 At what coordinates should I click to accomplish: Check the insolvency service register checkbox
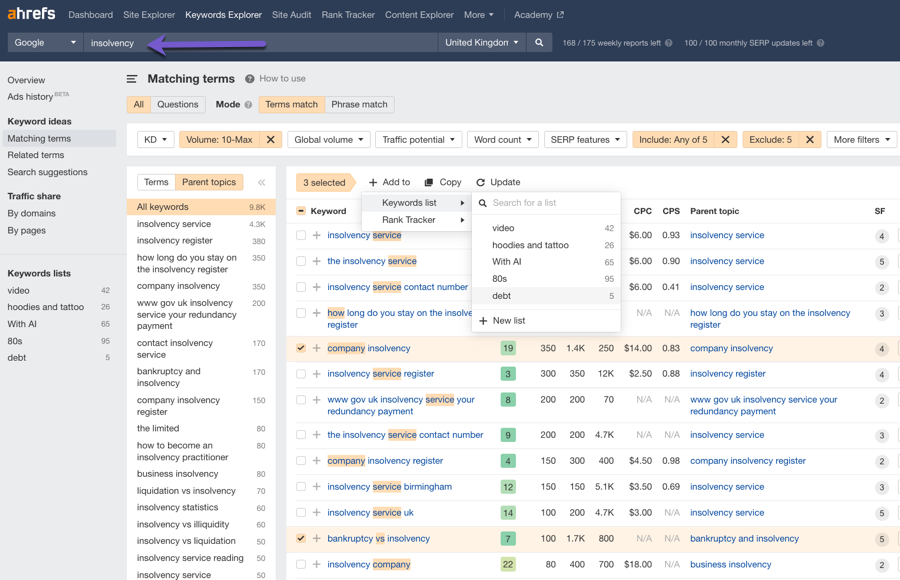pyautogui.click(x=301, y=374)
